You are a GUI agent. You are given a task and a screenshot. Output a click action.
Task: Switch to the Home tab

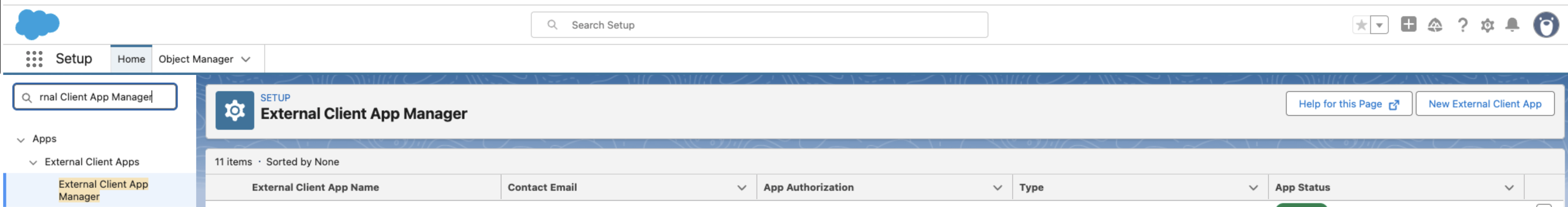131,59
